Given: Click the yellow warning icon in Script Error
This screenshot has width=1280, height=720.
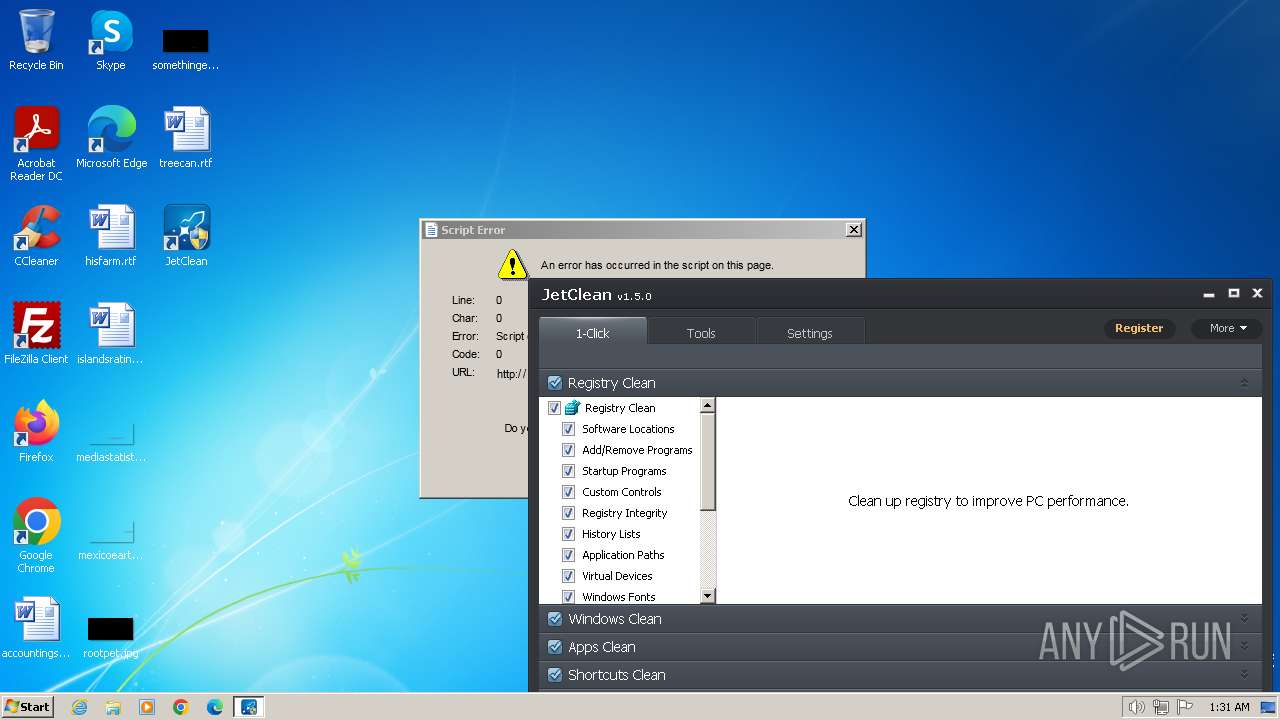Looking at the screenshot, I should [x=512, y=264].
